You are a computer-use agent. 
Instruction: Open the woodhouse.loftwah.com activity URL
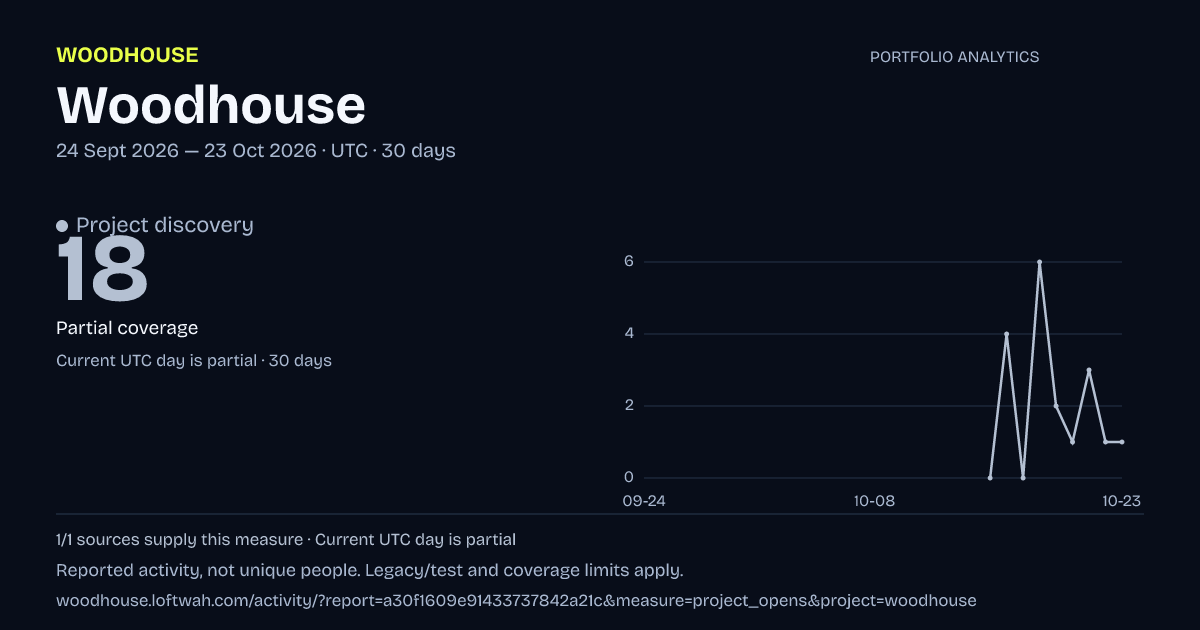[x=516, y=601]
